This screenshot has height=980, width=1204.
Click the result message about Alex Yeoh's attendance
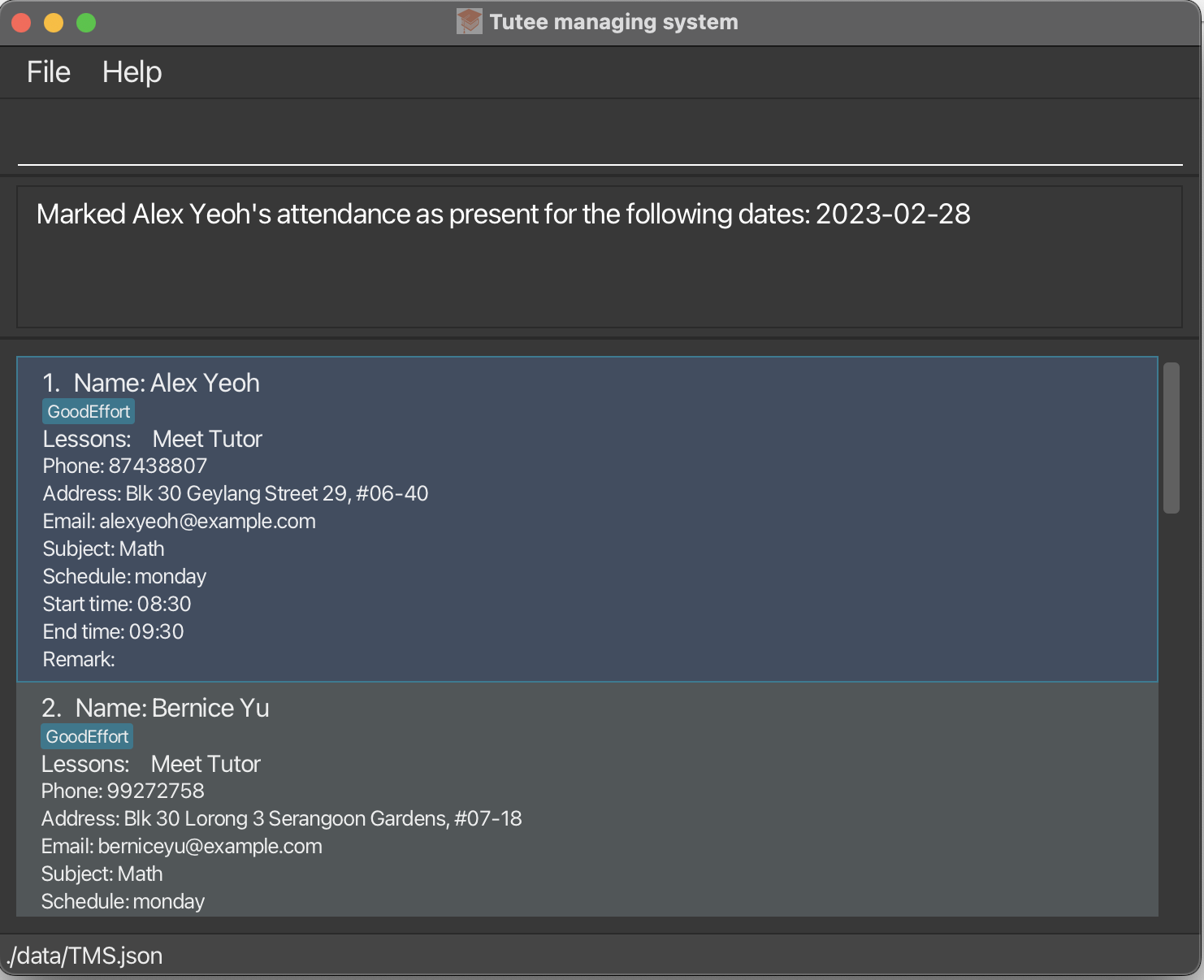pyautogui.click(x=504, y=214)
